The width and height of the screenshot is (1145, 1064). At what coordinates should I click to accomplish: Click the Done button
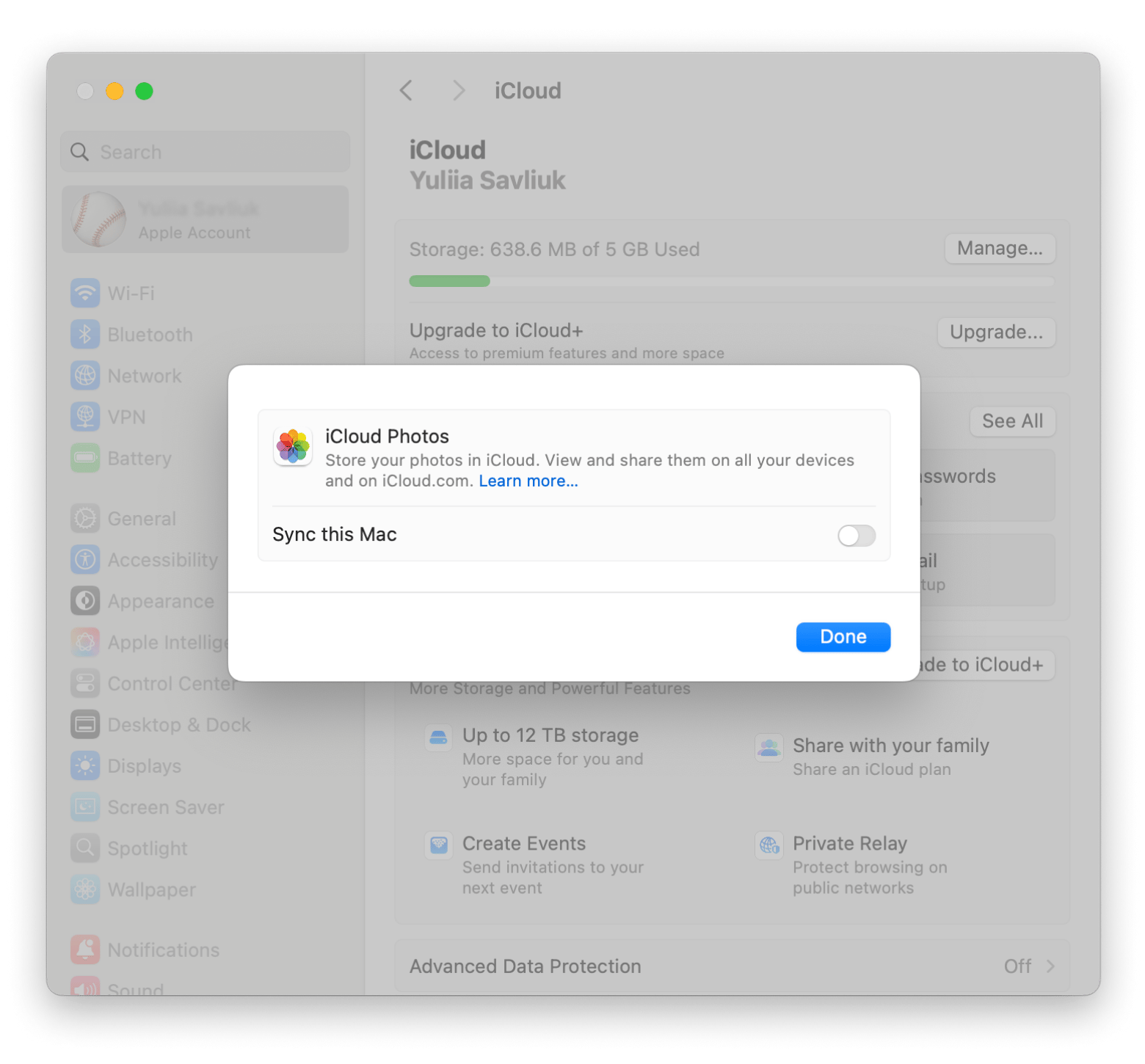point(843,636)
